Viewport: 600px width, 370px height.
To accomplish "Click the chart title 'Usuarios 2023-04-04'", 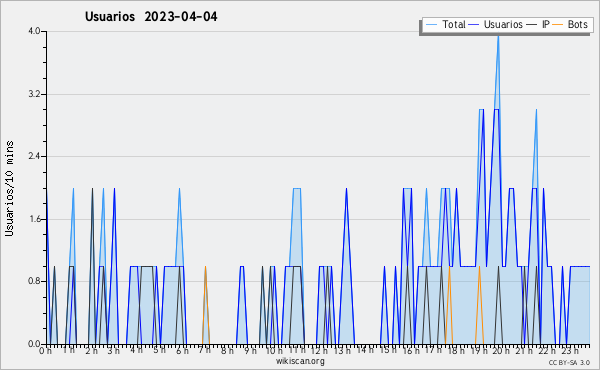I will point(151,17).
